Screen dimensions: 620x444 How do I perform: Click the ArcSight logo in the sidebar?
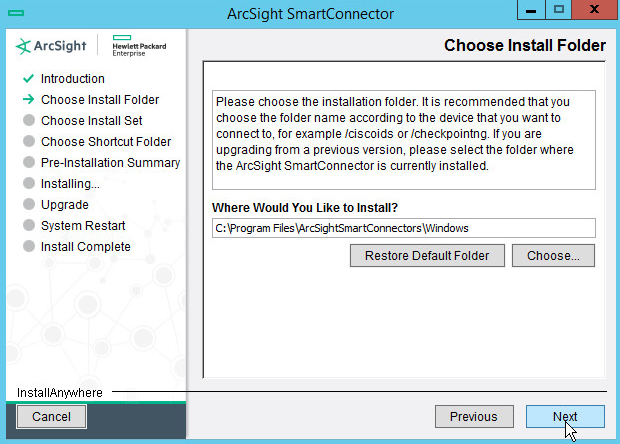click(x=54, y=47)
